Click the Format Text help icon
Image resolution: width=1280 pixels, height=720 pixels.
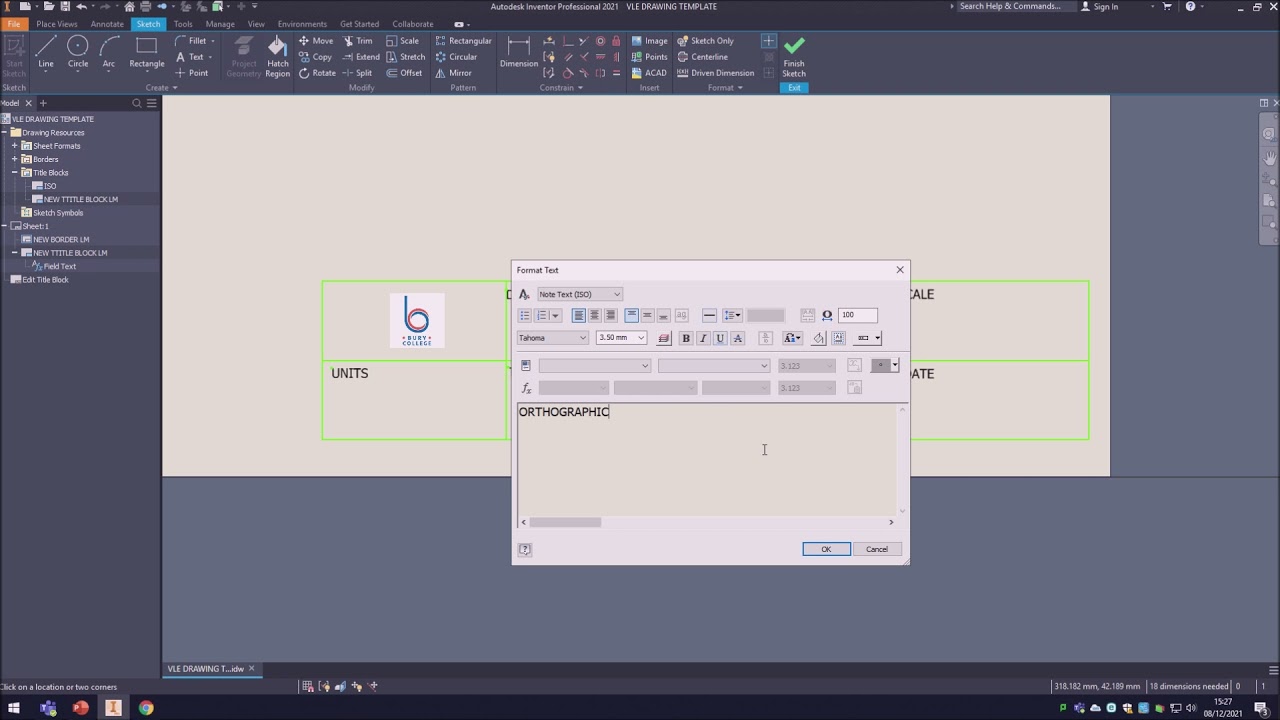click(x=525, y=549)
